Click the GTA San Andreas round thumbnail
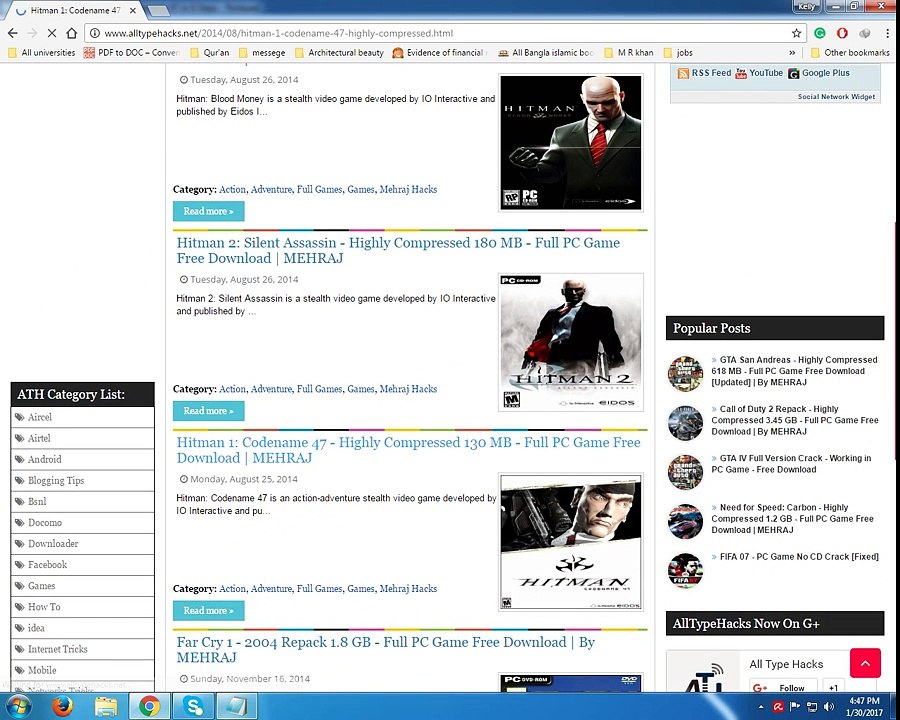 point(685,374)
